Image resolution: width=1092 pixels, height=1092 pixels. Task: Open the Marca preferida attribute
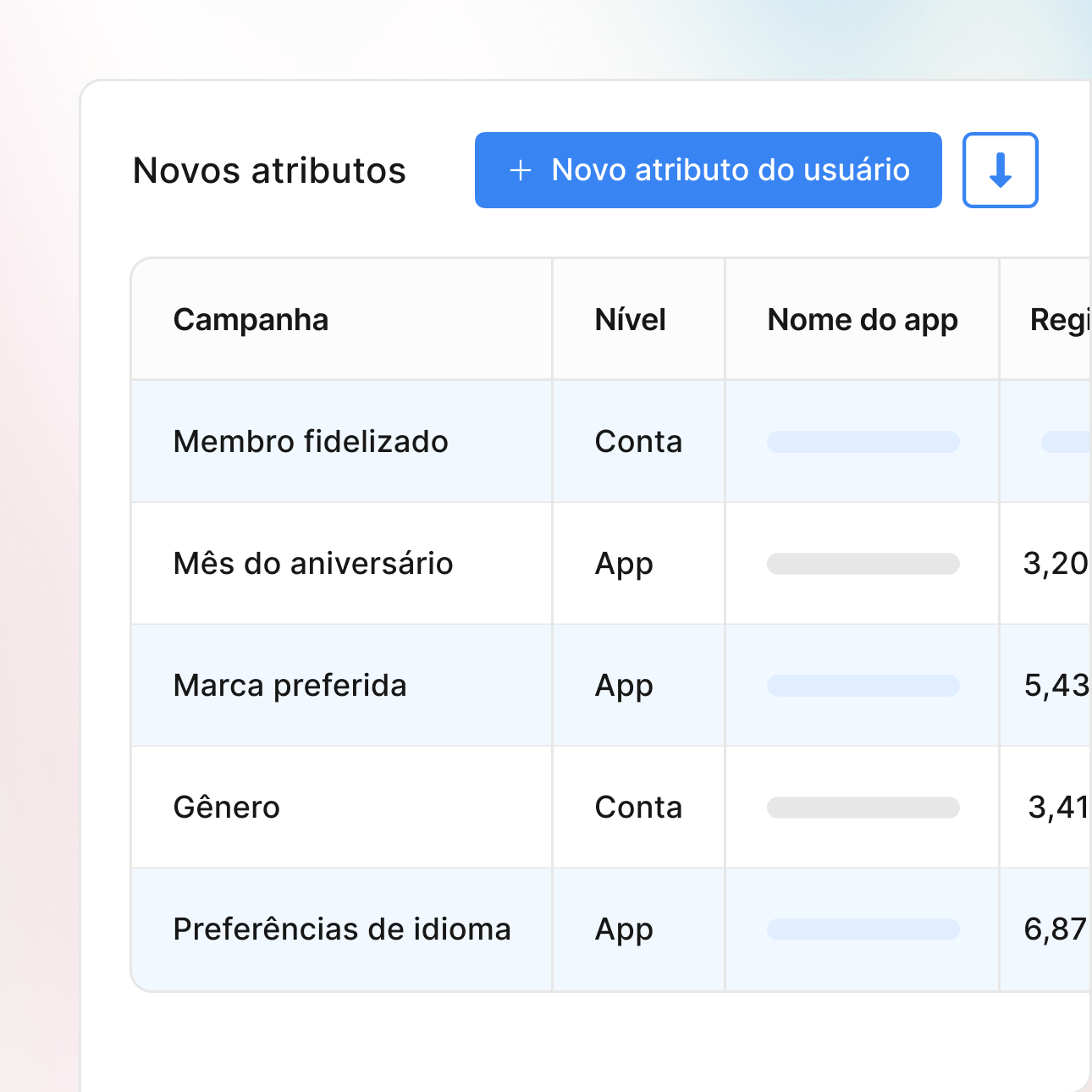pos(290,686)
